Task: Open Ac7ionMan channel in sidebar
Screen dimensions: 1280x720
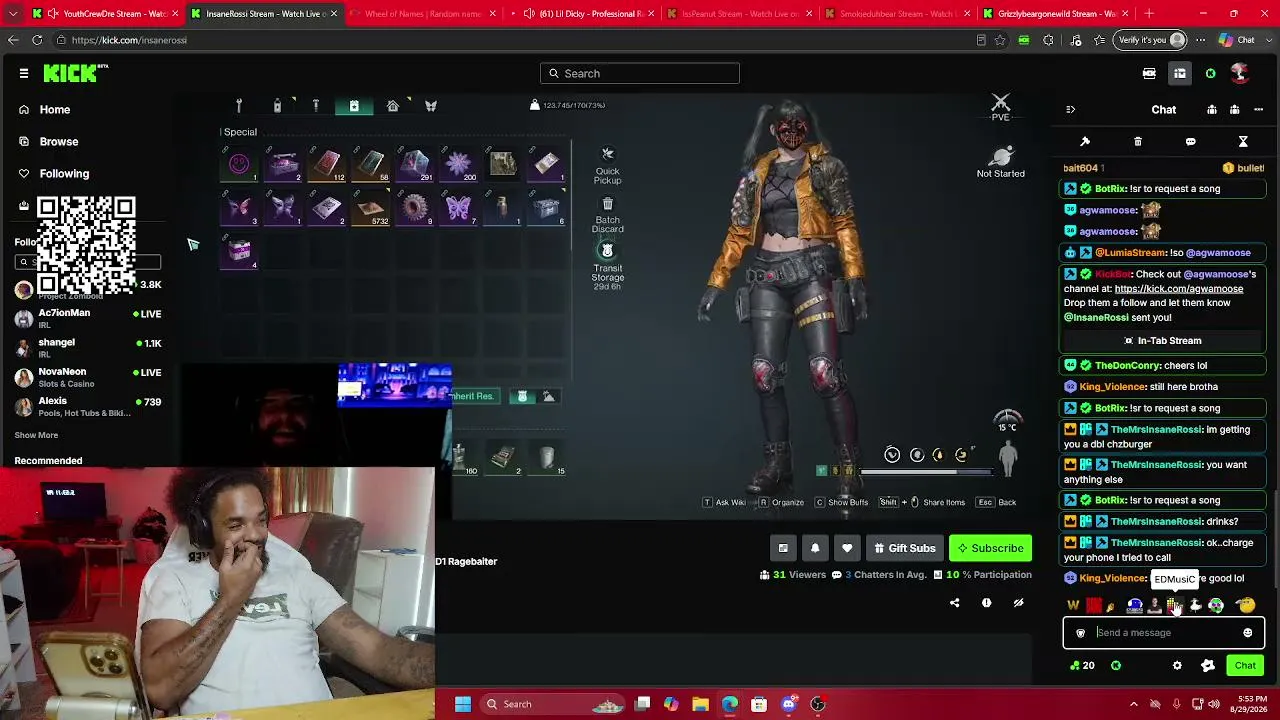Action: coord(88,318)
